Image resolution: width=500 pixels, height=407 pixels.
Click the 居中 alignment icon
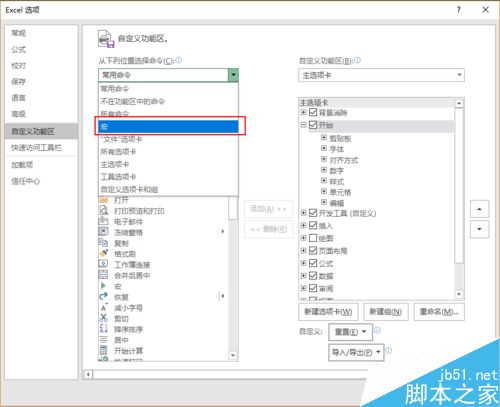[104, 340]
